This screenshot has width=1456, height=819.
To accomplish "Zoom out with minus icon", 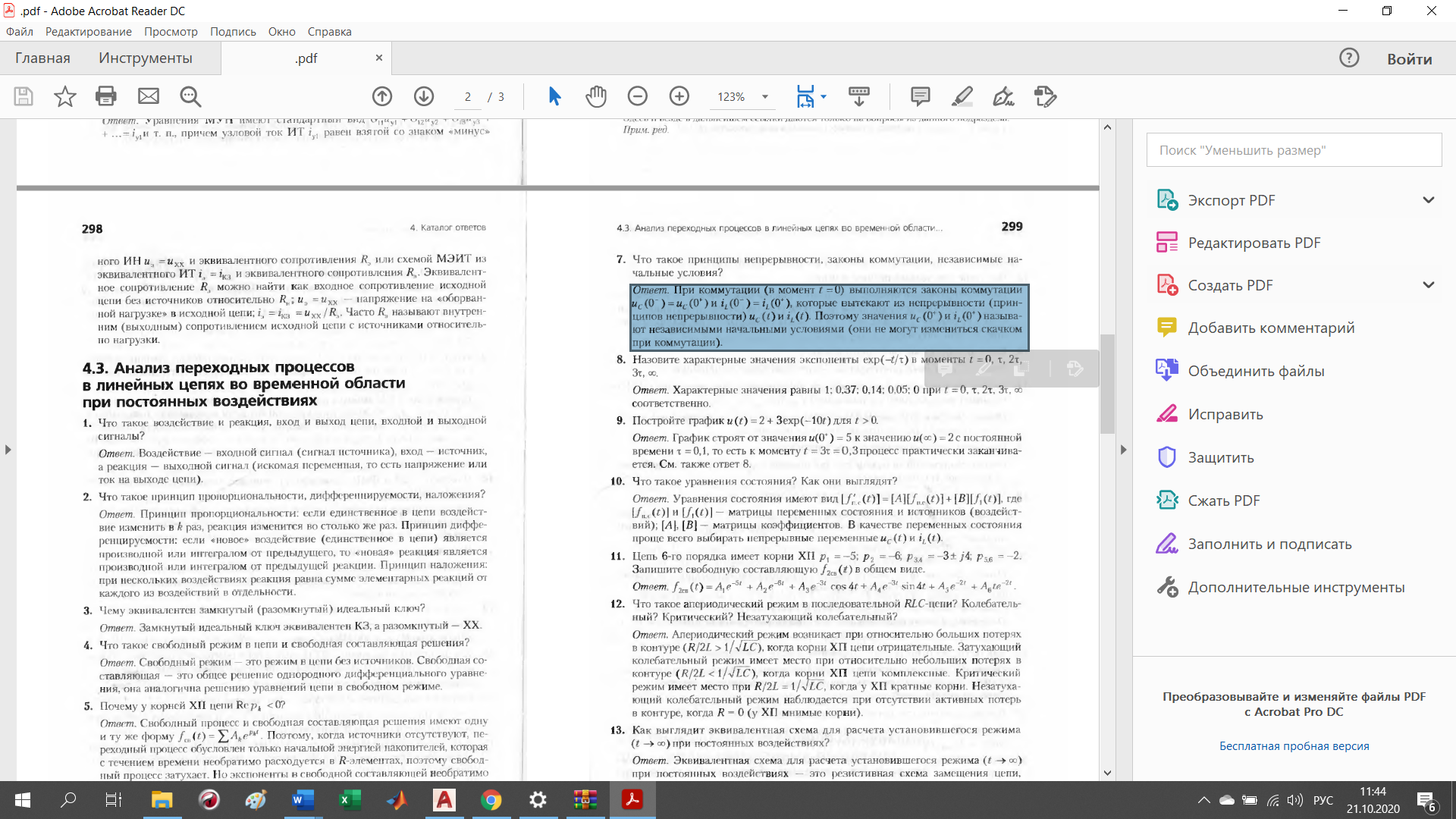I will (638, 96).
